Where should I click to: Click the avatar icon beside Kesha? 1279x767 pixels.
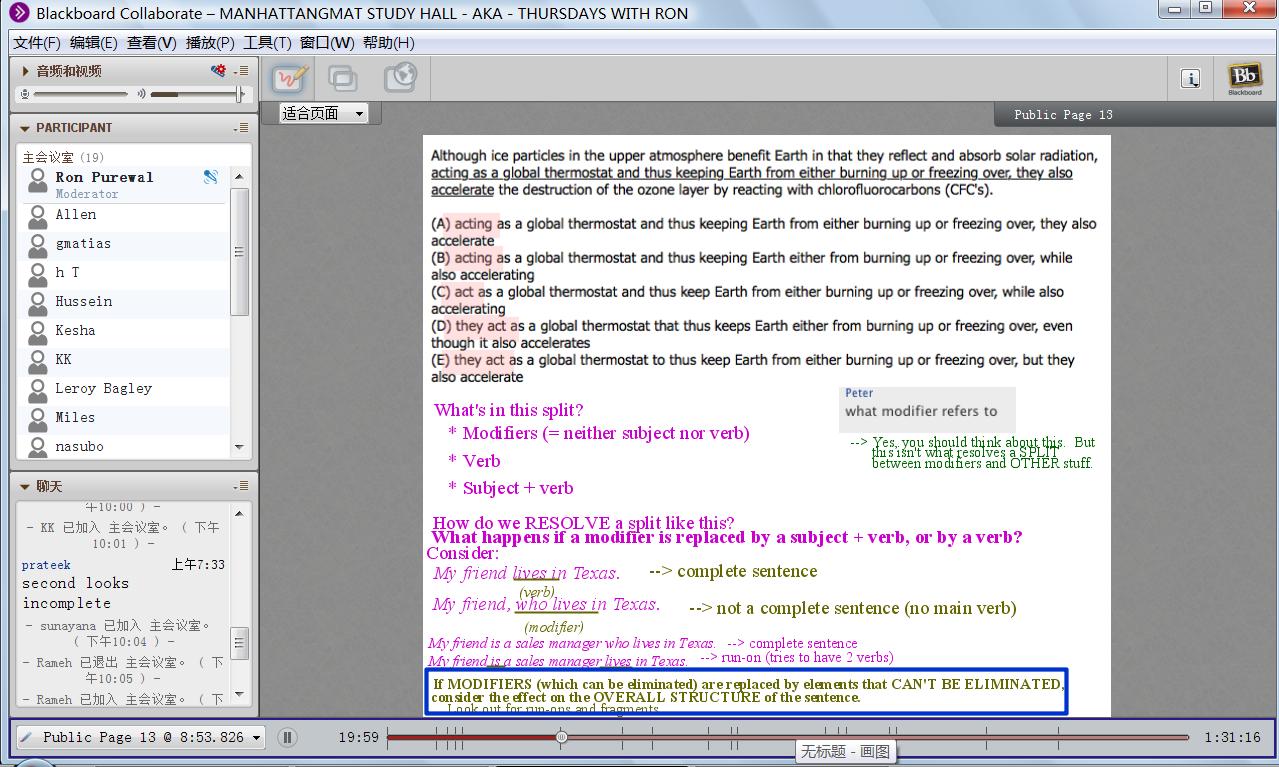click(38, 332)
